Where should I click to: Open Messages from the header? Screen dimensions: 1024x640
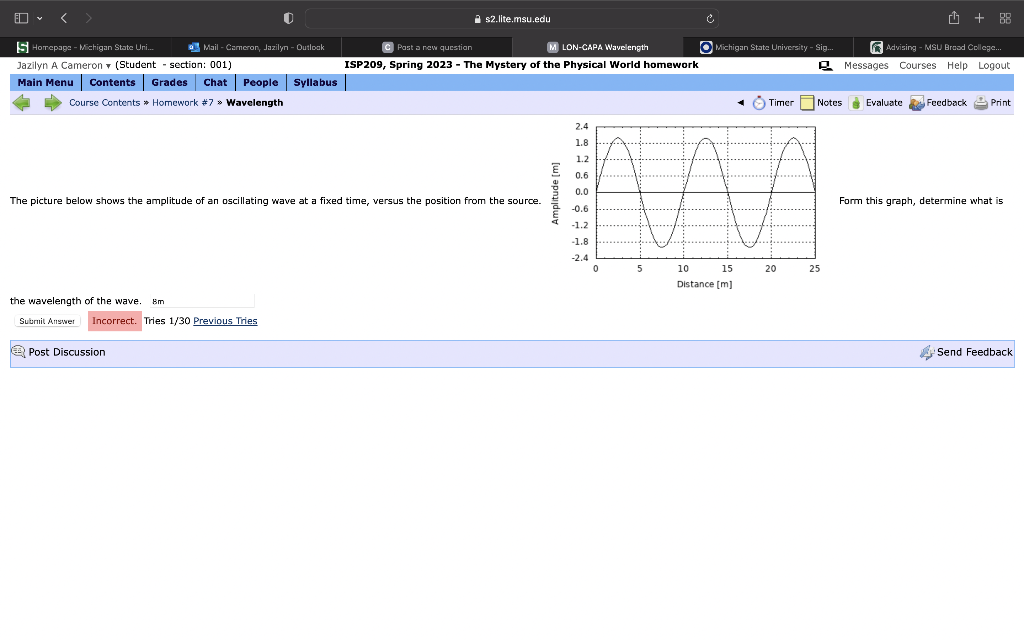pos(865,65)
